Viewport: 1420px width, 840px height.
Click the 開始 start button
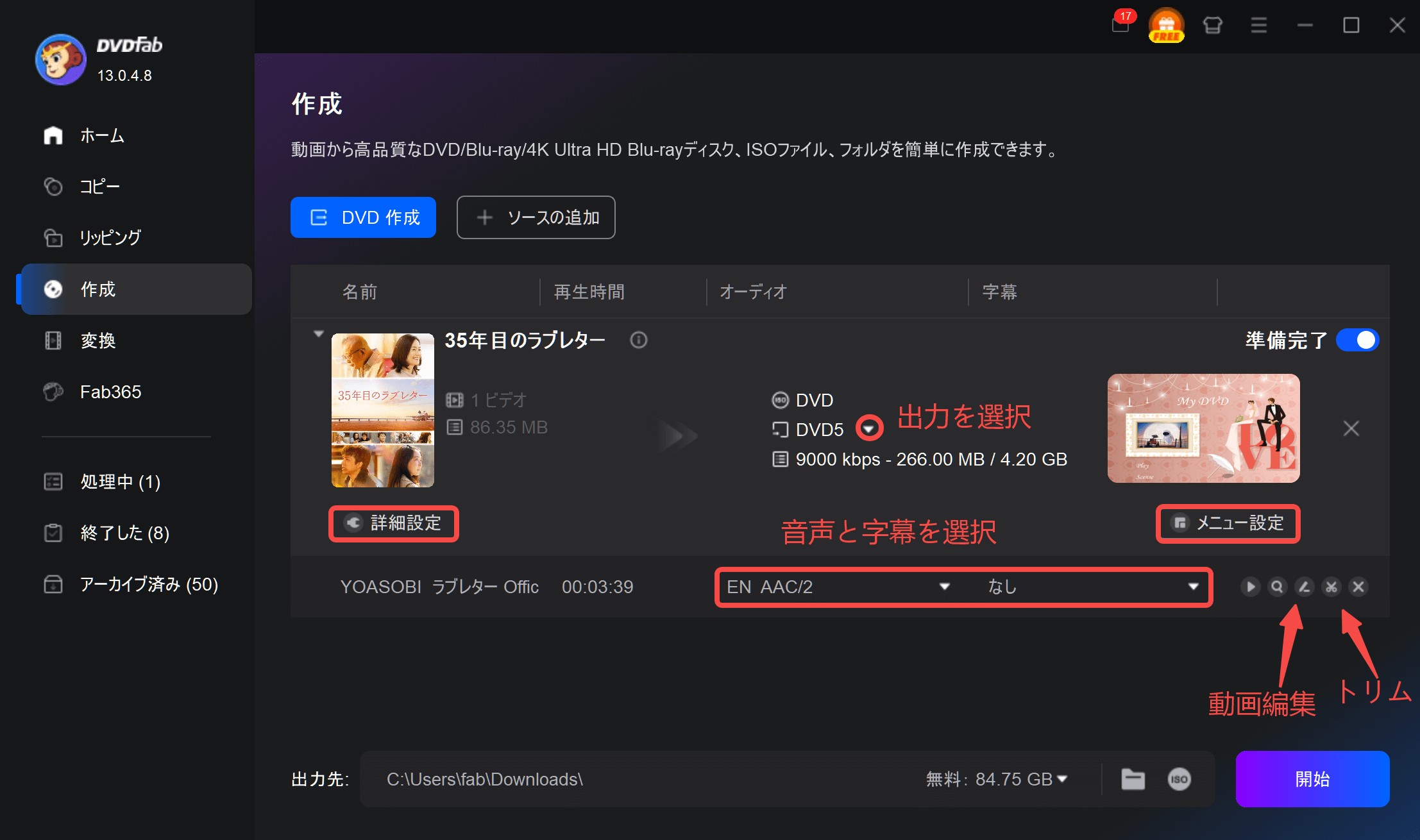(x=1312, y=779)
